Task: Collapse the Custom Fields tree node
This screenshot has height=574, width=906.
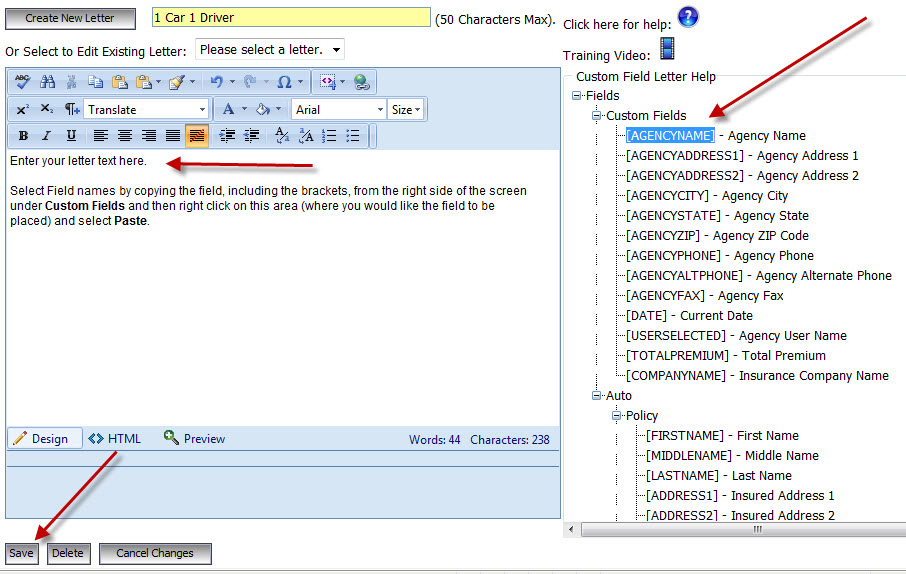Action: [x=597, y=116]
